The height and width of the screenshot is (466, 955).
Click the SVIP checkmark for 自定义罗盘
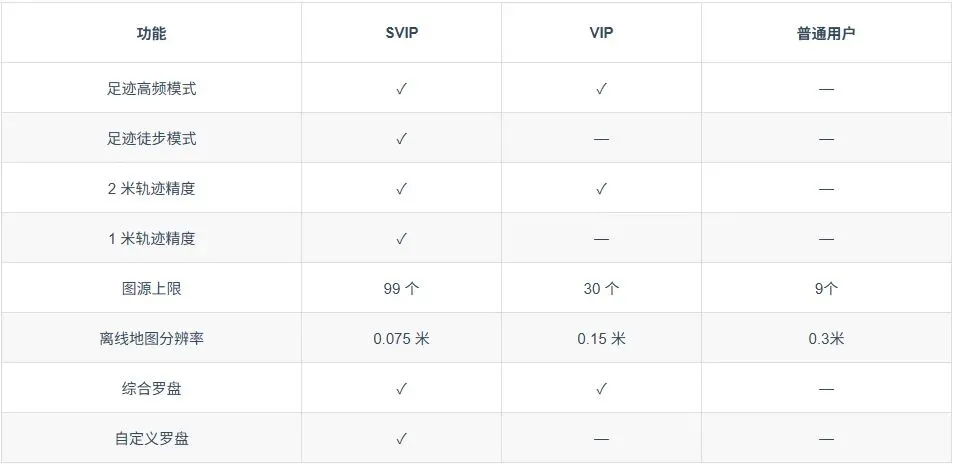click(401, 439)
